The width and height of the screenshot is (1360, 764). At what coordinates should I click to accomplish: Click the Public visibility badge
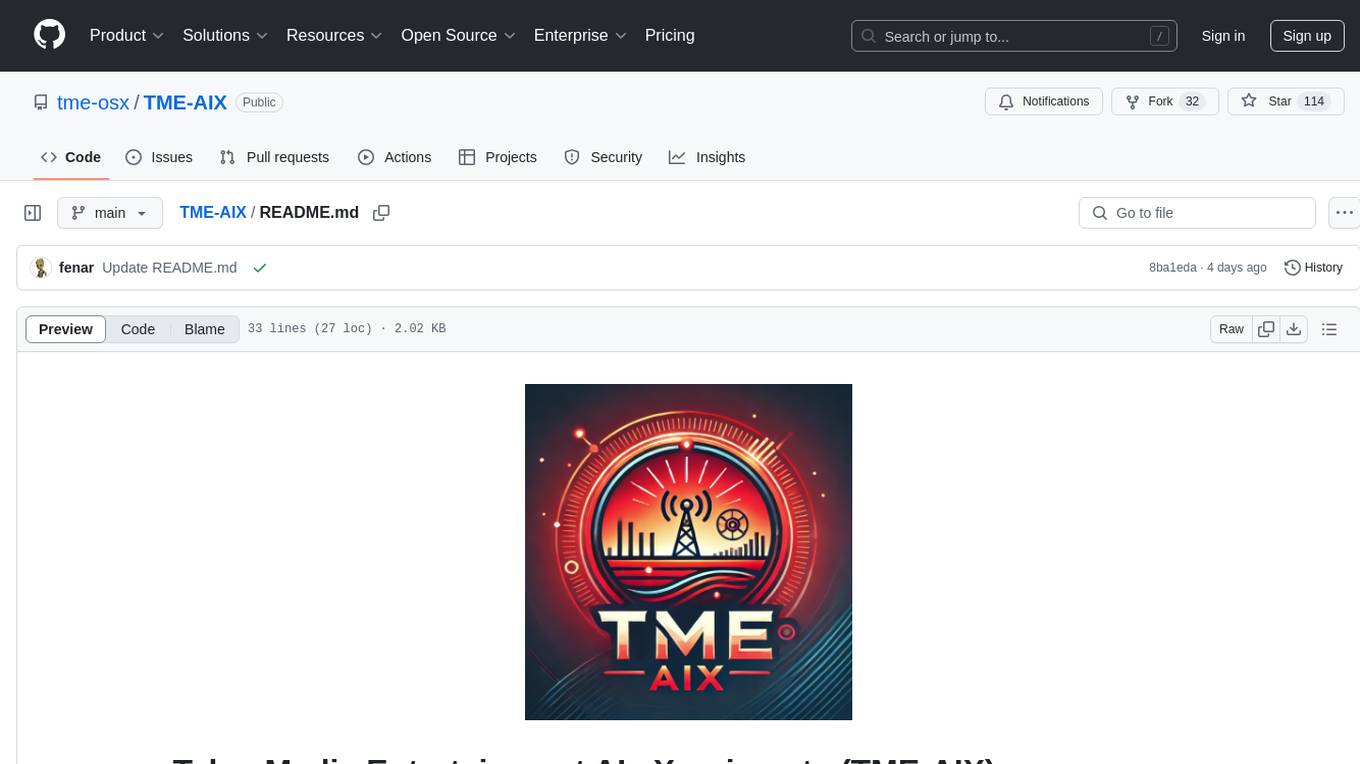pyautogui.click(x=259, y=102)
